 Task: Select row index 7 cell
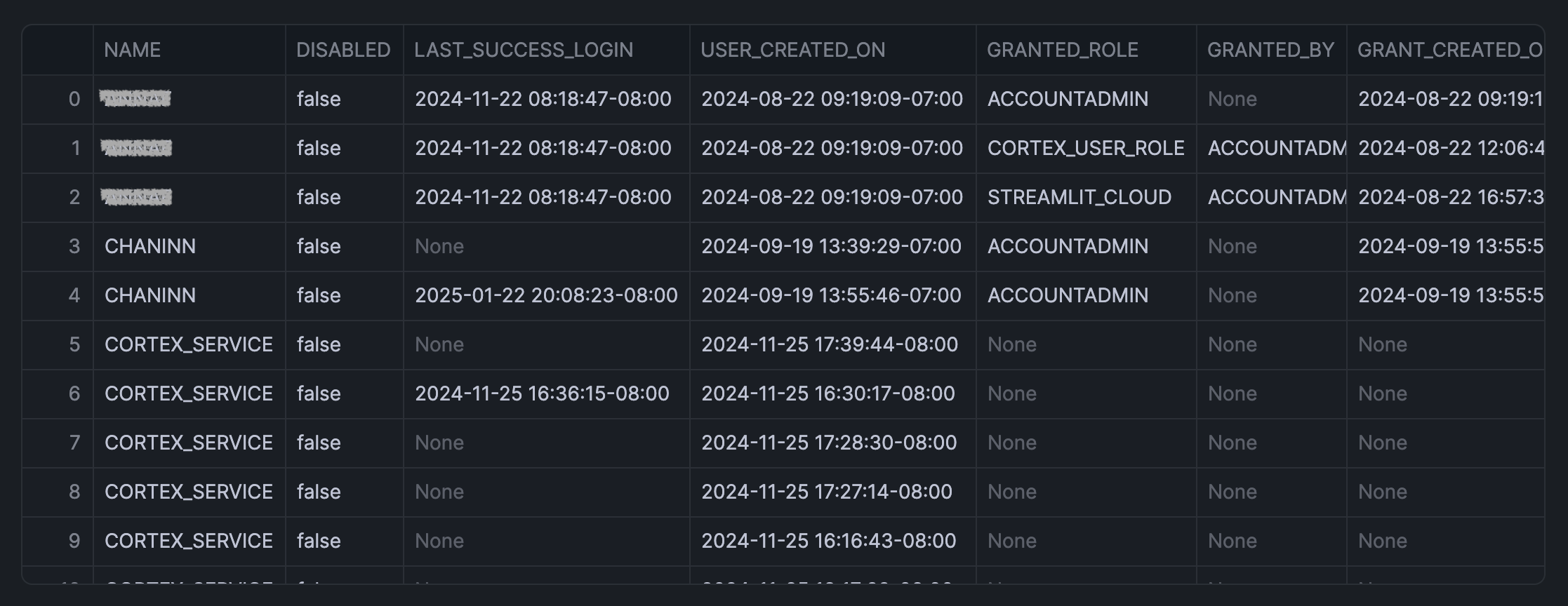click(74, 443)
